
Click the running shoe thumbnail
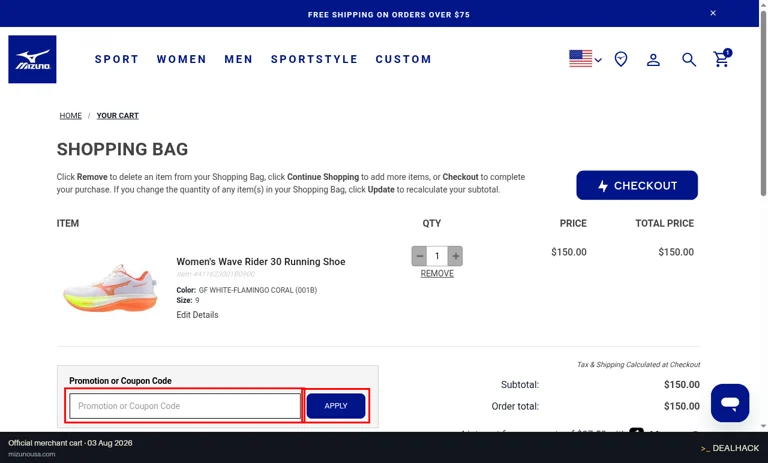[111, 288]
